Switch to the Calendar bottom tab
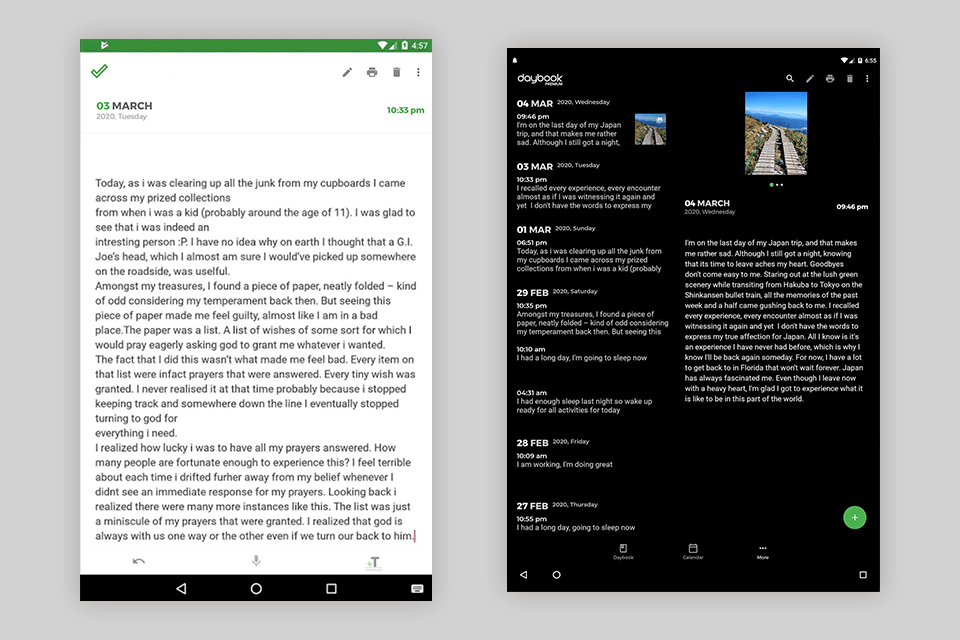This screenshot has height=640, width=960. [693, 551]
